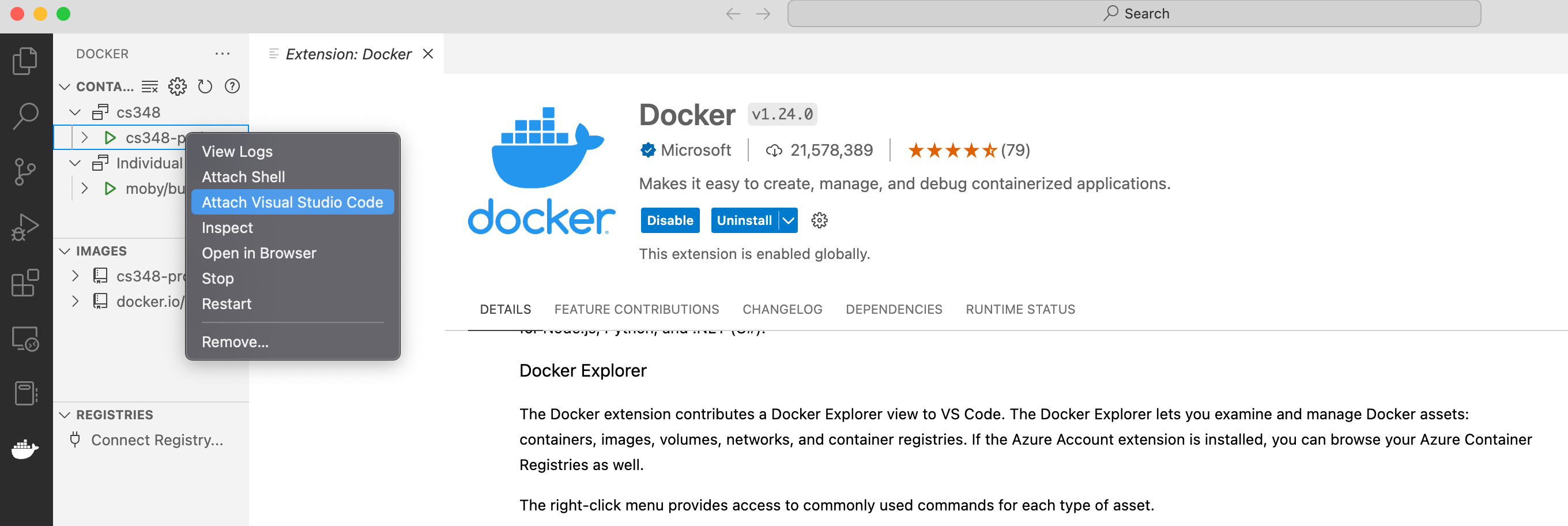Click the Microsoft verified publisher badge
The image size is (1568, 526).
click(x=647, y=150)
